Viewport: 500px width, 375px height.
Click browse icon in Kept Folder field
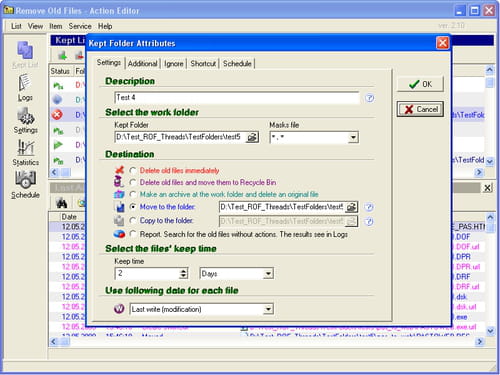click(252, 137)
